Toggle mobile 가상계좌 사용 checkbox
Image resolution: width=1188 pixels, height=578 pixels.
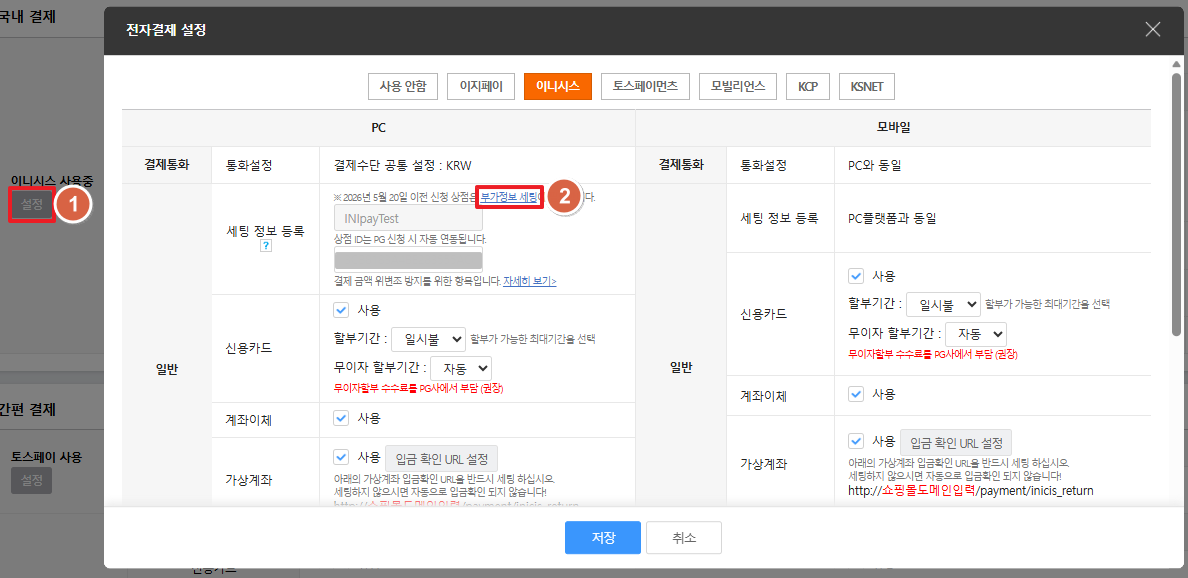point(856,440)
